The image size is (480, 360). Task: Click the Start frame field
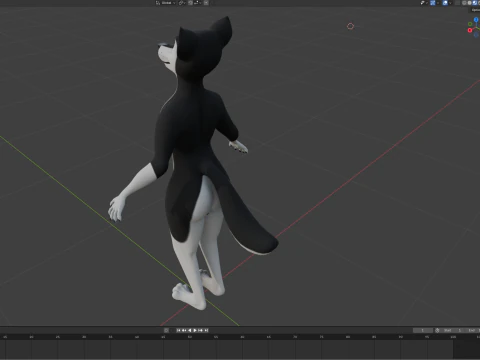[x=453, y=330]
